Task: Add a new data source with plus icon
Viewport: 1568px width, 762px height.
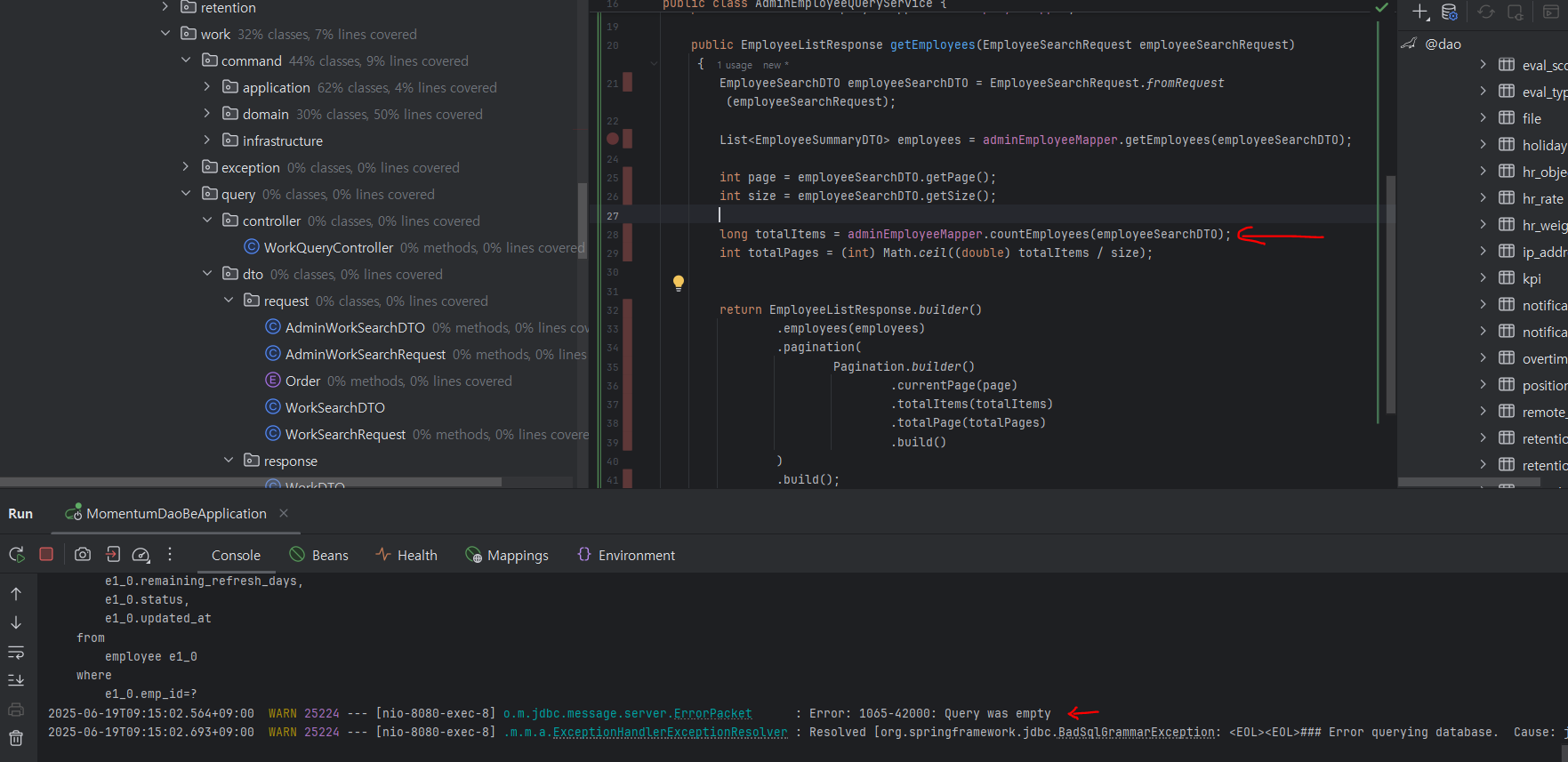Action: [x=1420, y=12]
